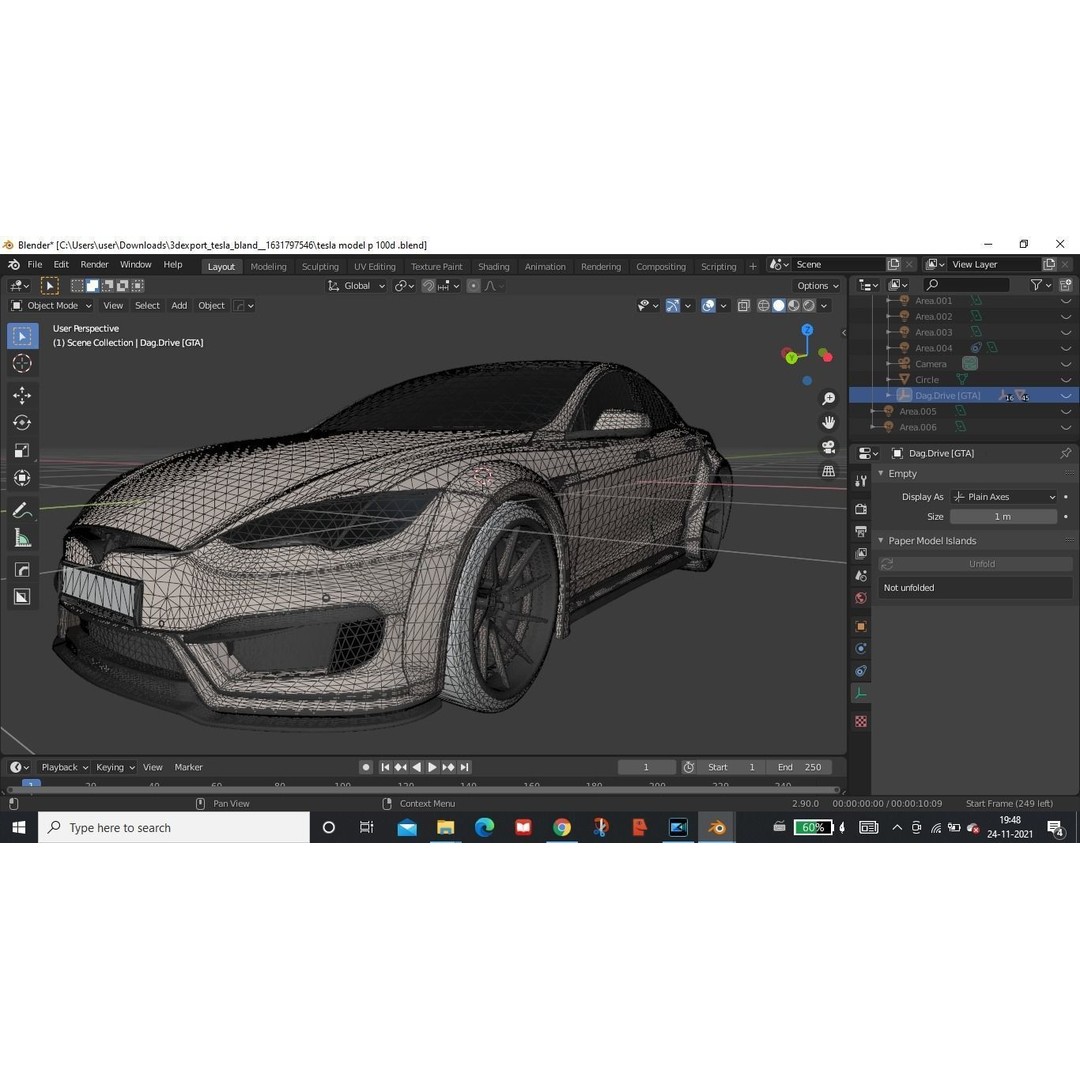1080x1080 pixels.
Task: Open the Render properties tab
Action: tap(861, 509)
